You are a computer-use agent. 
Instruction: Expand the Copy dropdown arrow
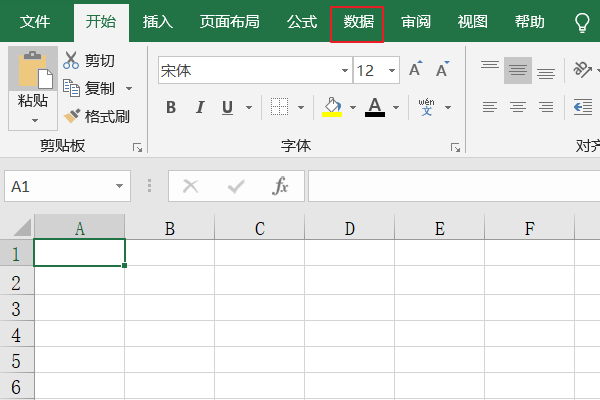point(129,88)
